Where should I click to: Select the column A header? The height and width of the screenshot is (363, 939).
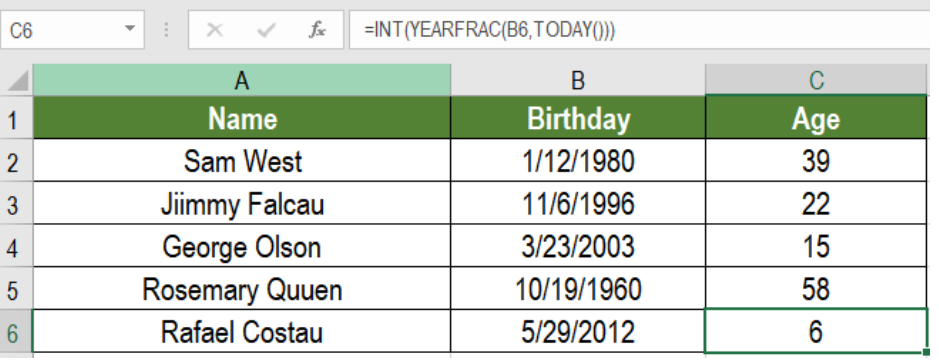241,80
